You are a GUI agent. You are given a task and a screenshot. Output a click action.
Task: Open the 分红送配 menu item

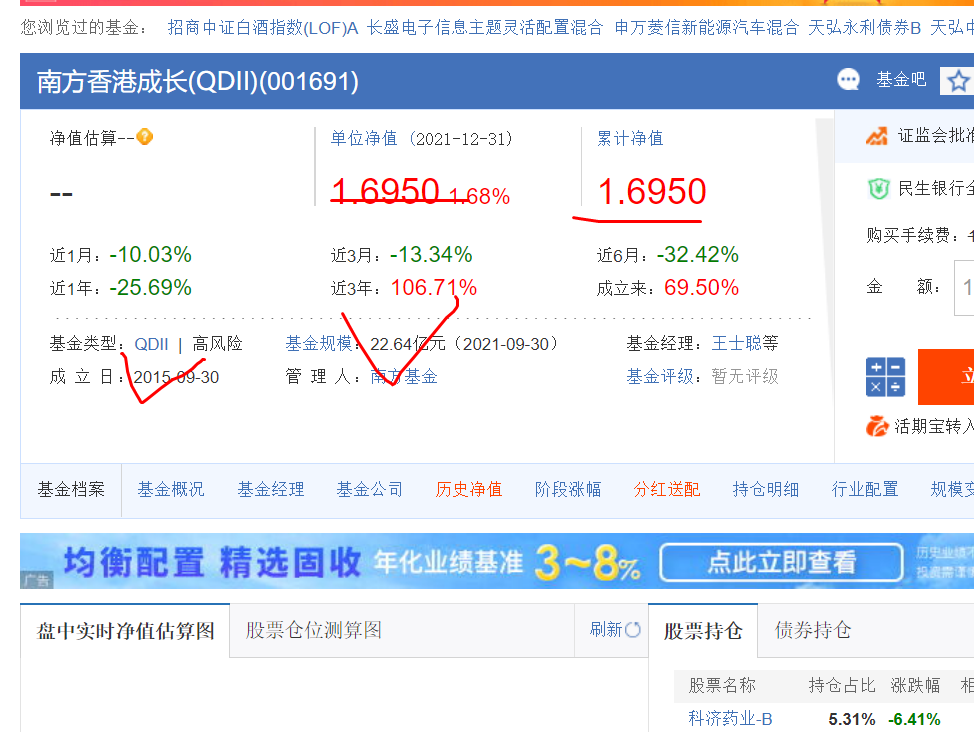(667, 490)
